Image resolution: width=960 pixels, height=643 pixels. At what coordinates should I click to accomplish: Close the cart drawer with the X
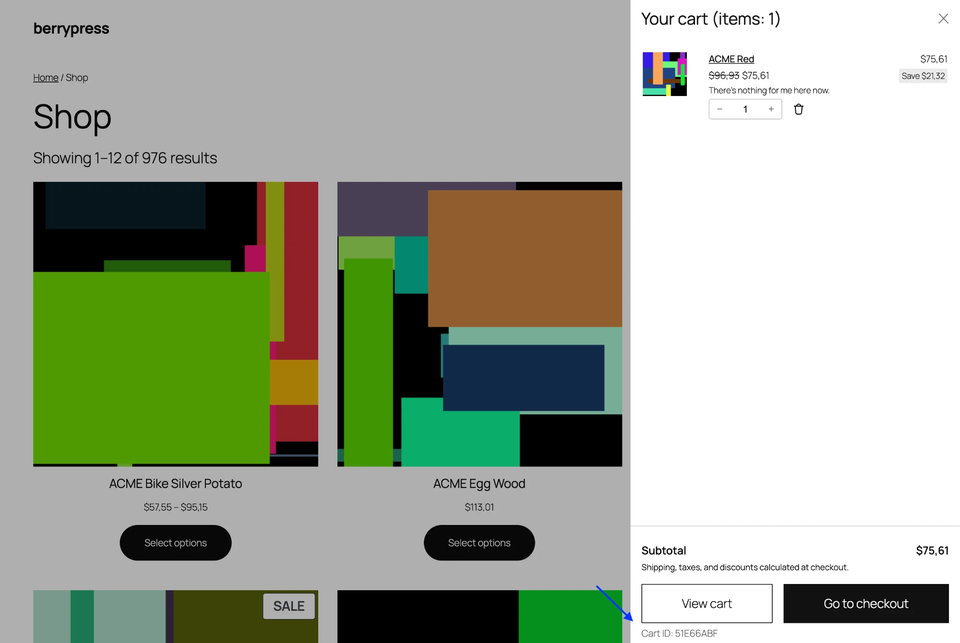click(x=943, y=19)
